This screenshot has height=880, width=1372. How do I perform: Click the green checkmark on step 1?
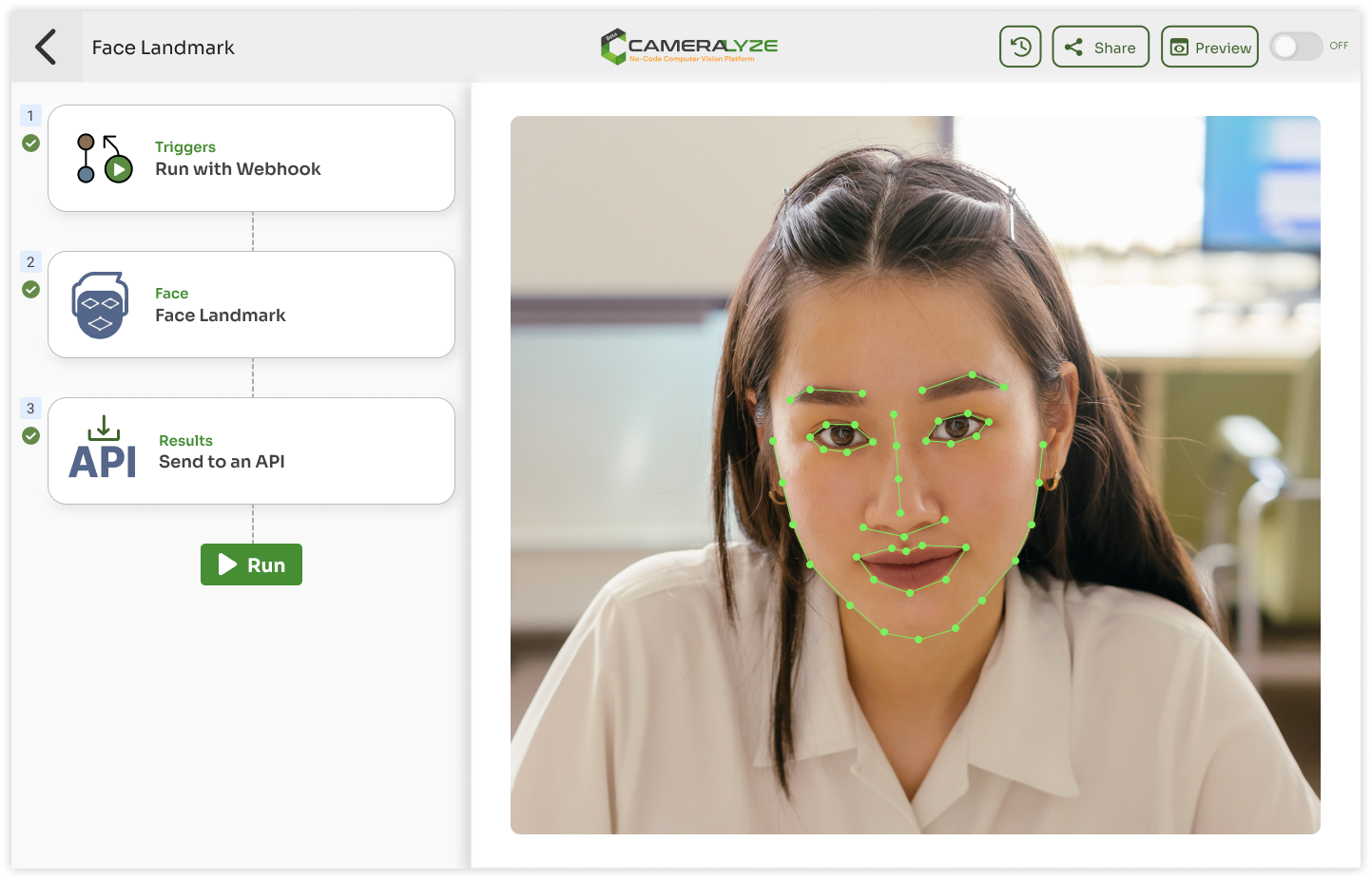point(30,144)
